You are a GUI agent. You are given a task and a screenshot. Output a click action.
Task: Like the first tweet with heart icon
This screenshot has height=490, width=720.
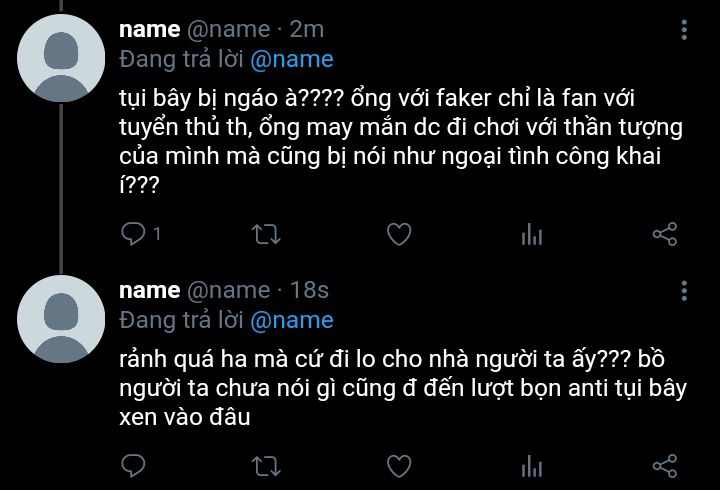coord(399,234)
